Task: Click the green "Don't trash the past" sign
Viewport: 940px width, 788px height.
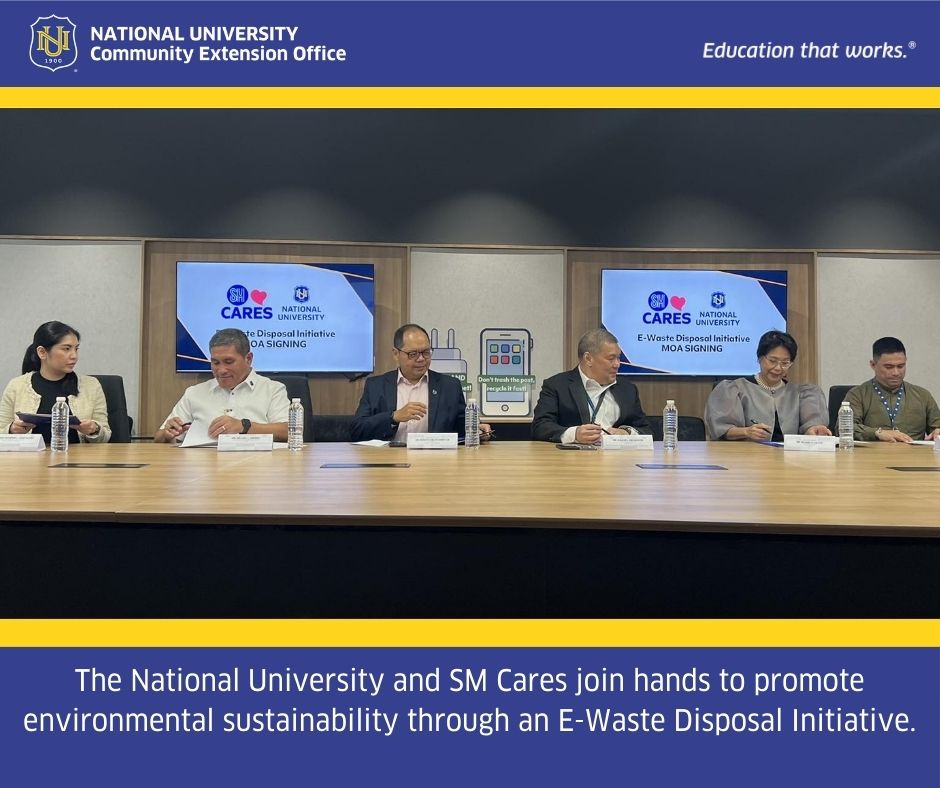Action: click(x=505, y=384)
